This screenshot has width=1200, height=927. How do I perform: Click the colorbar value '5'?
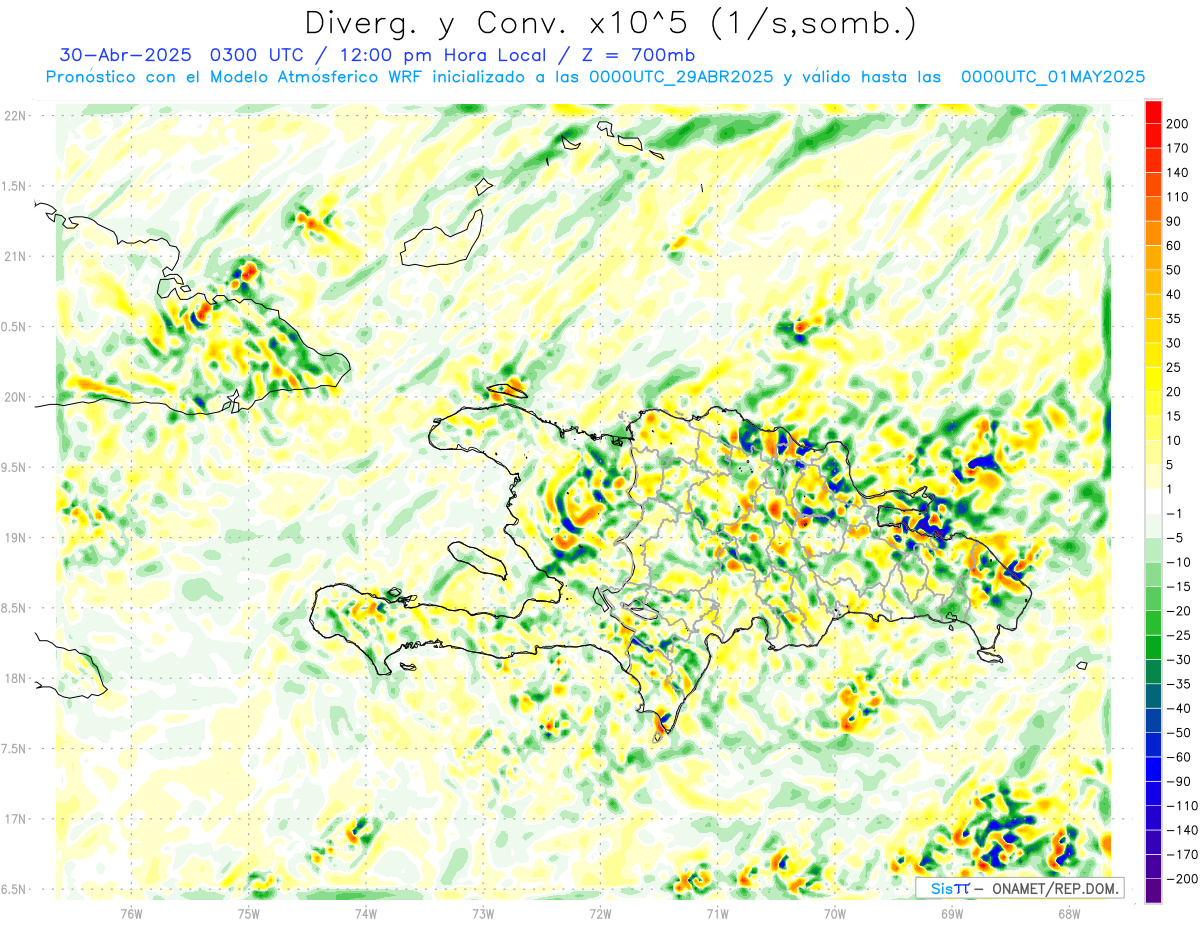[1170, 465]
